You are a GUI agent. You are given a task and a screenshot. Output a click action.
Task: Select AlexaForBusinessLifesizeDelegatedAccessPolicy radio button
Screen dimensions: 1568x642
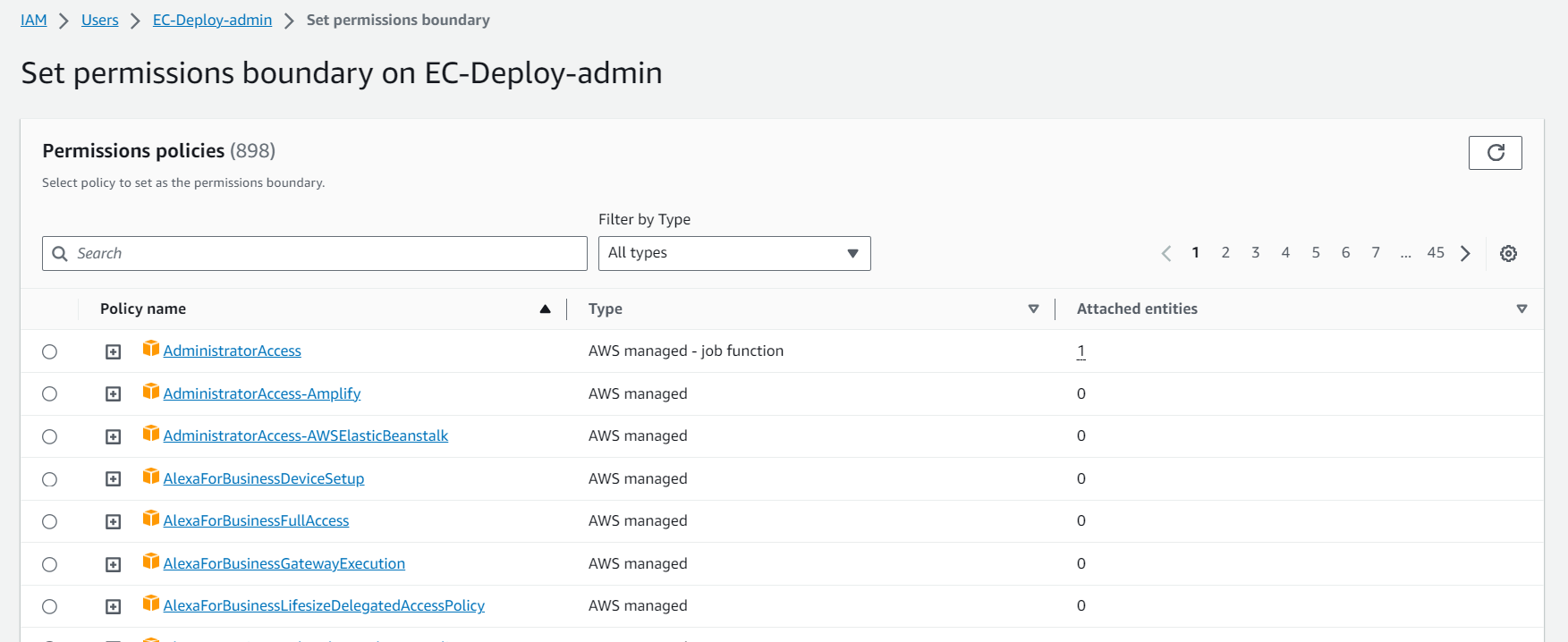pyautogui.click(x=50, y=606)
